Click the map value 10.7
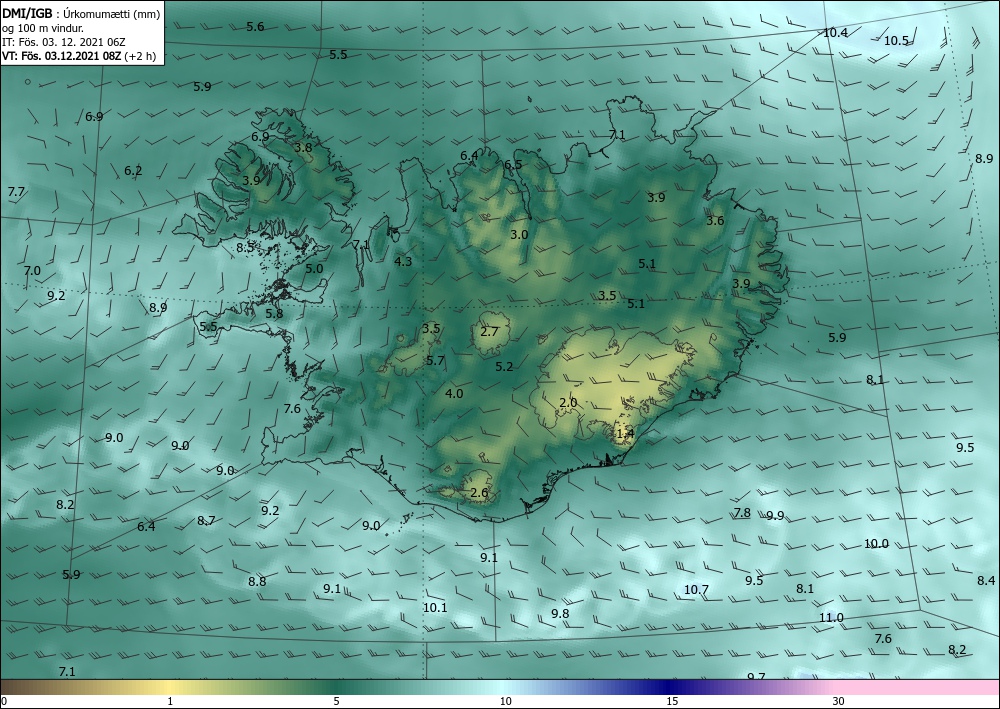Image resolution: width=1000 pixels, height=709 pixels. tap(696, 590)
